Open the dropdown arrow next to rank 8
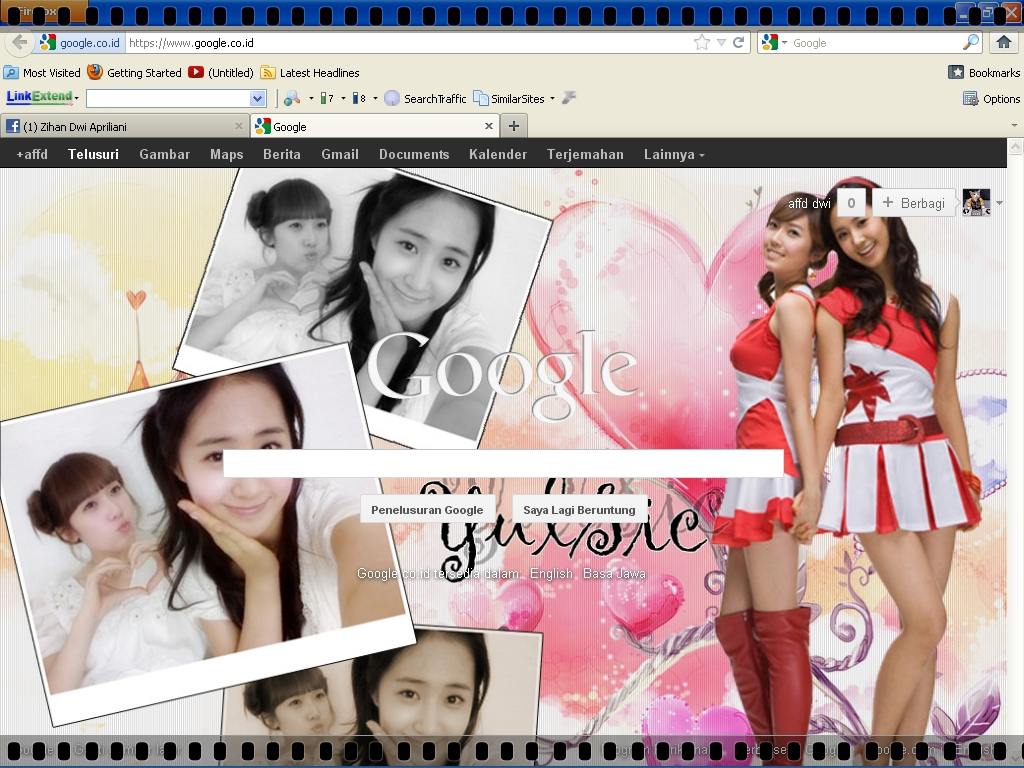 375,99
